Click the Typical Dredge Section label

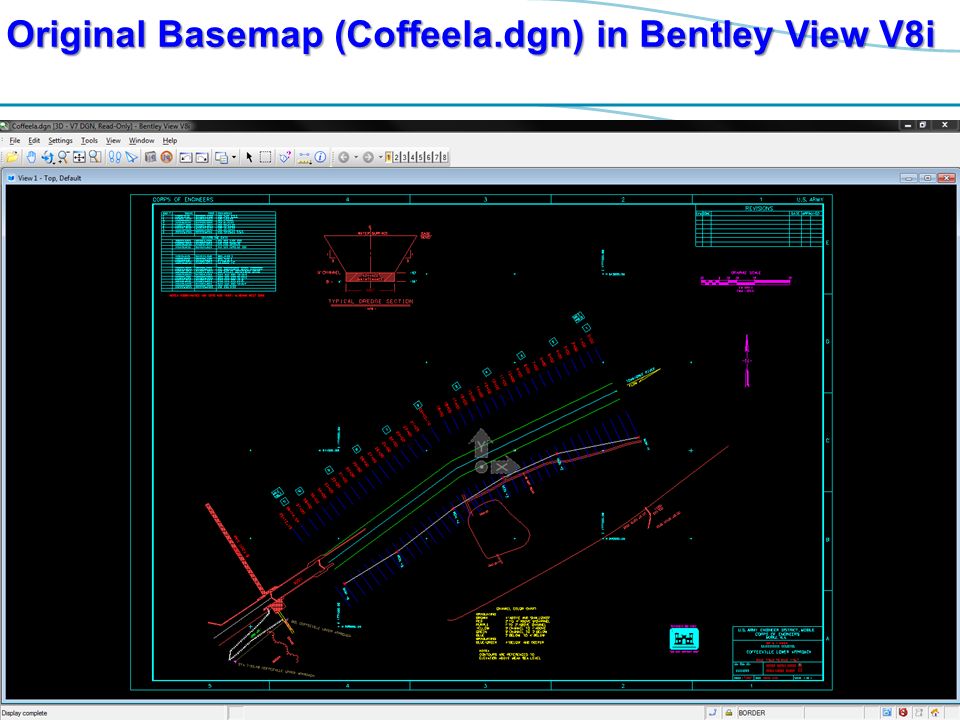coord(371,301)
